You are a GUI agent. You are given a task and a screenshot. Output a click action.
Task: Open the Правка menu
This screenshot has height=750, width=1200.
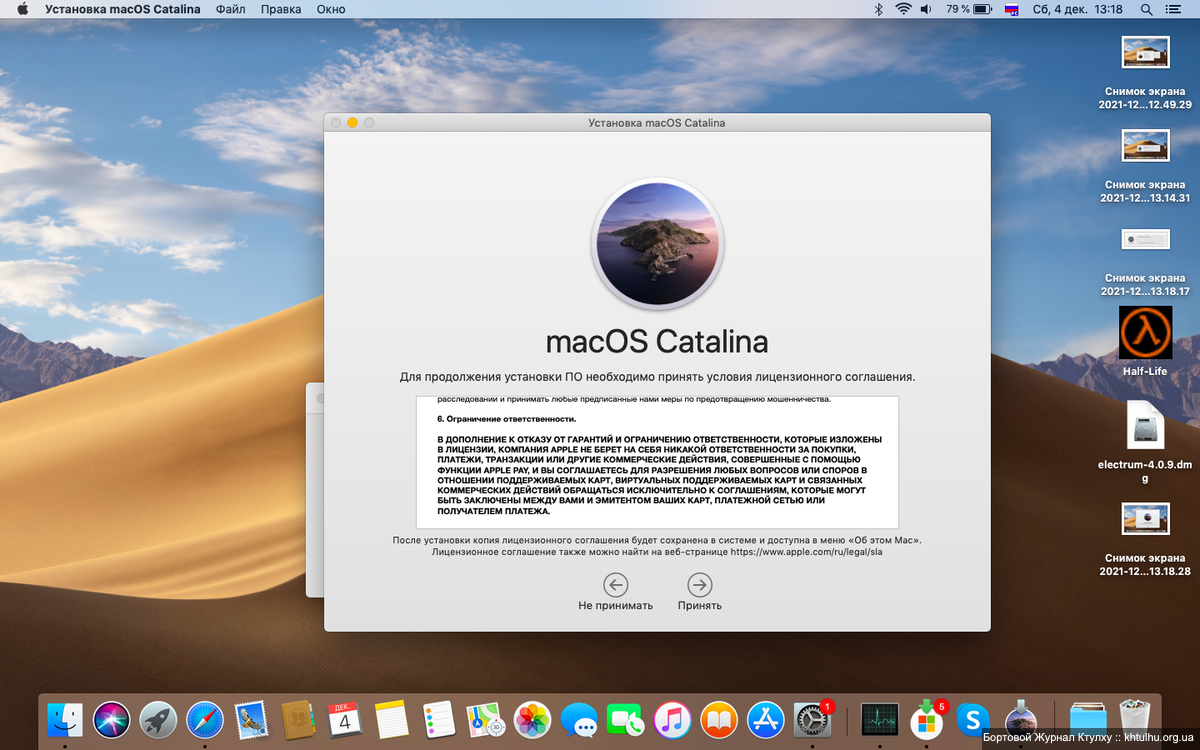click(281, 9)
